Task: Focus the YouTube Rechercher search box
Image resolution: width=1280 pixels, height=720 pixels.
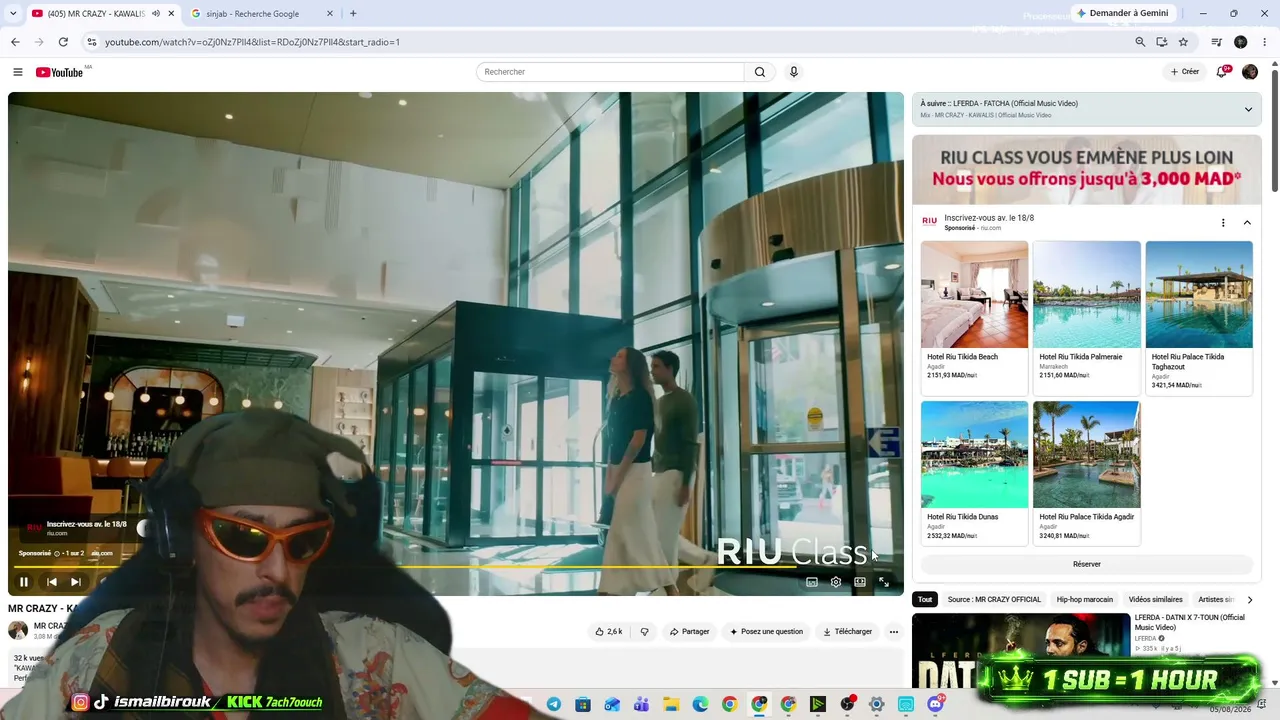Action: click(610, 72)
